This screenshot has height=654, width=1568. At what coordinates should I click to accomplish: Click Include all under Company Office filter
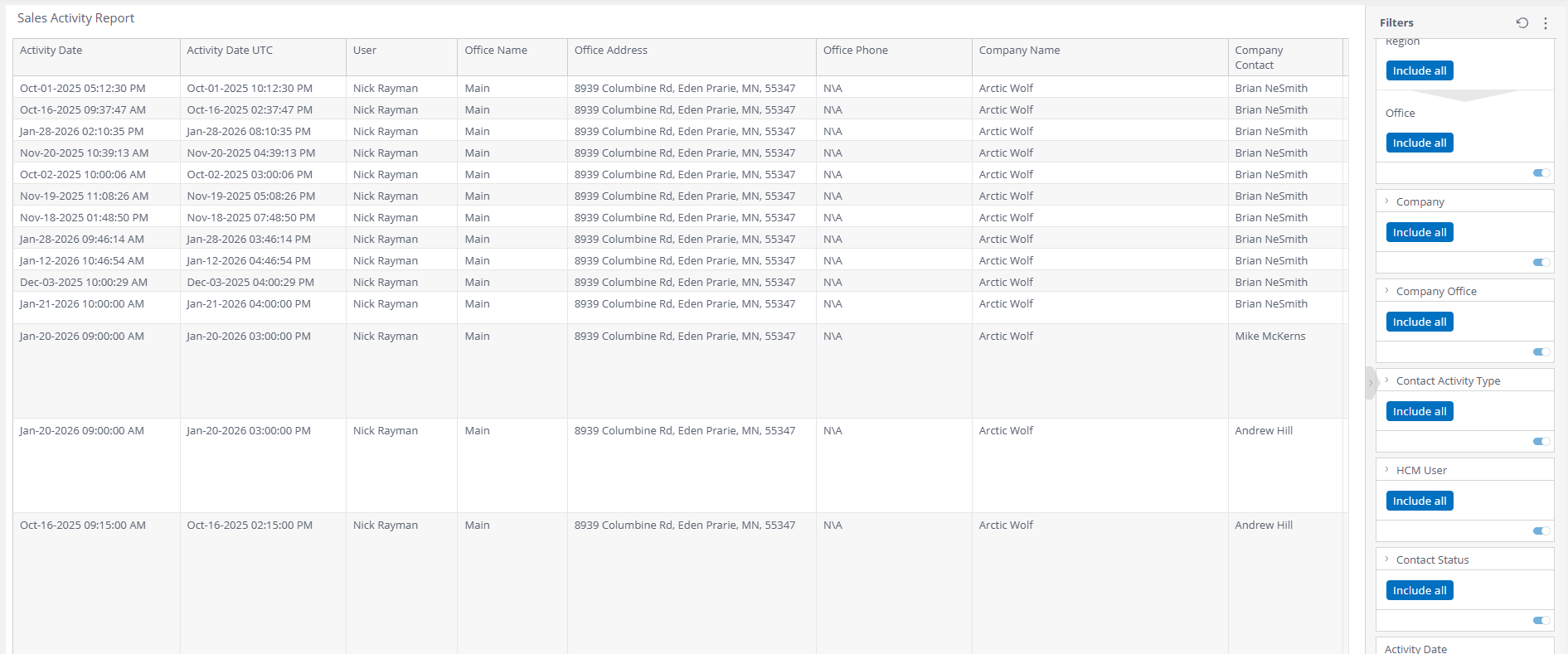click(x=1420, y=322)
